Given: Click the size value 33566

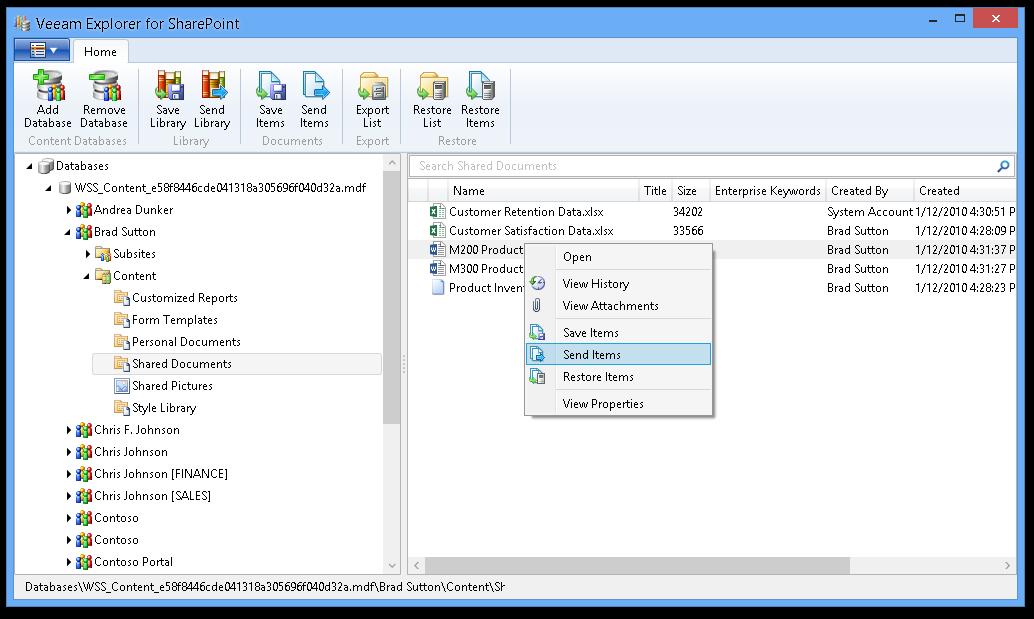Looking at the screenshot, I should (688, 231).
